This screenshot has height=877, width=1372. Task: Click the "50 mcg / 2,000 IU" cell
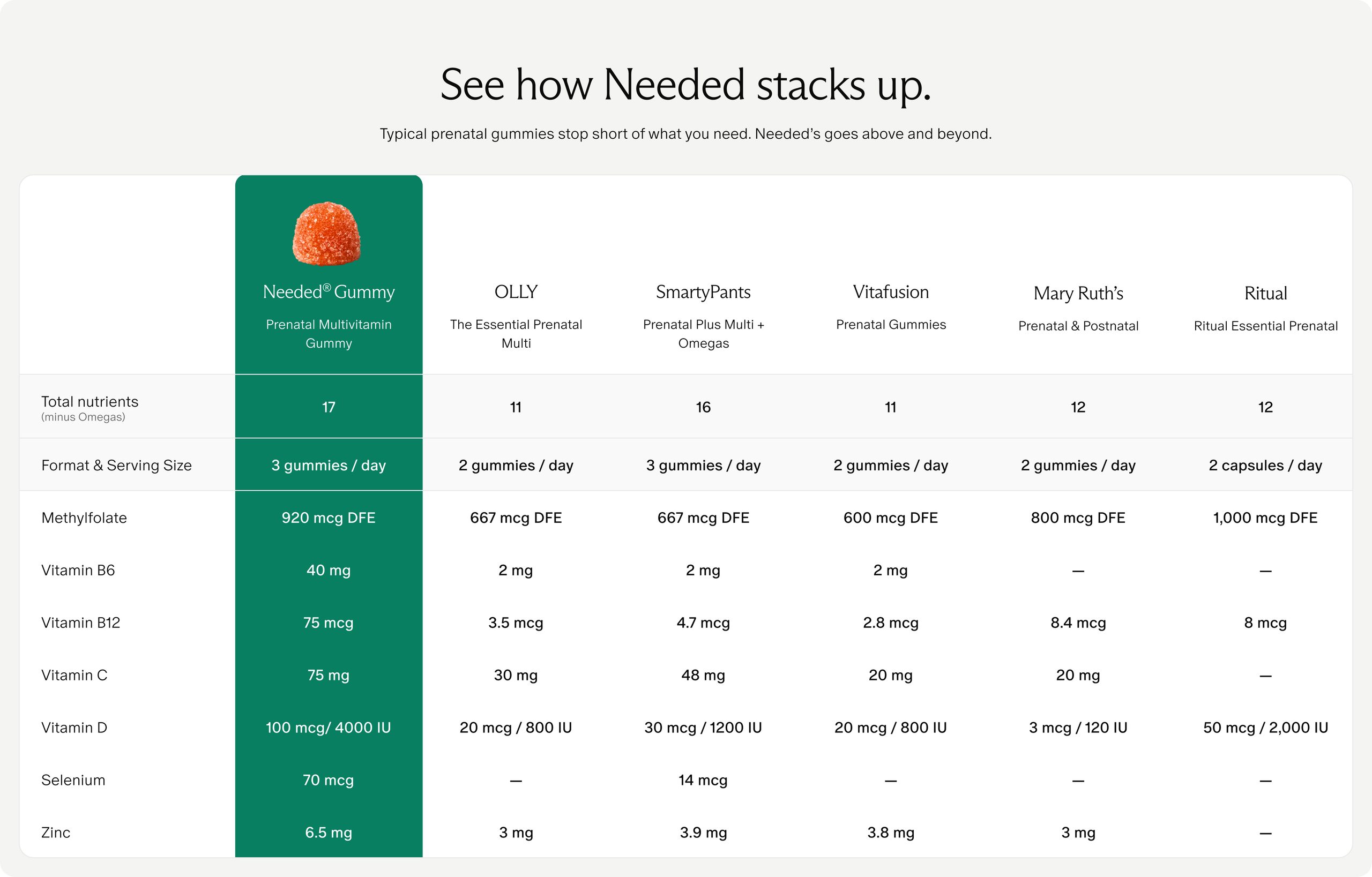point(1265,727)
